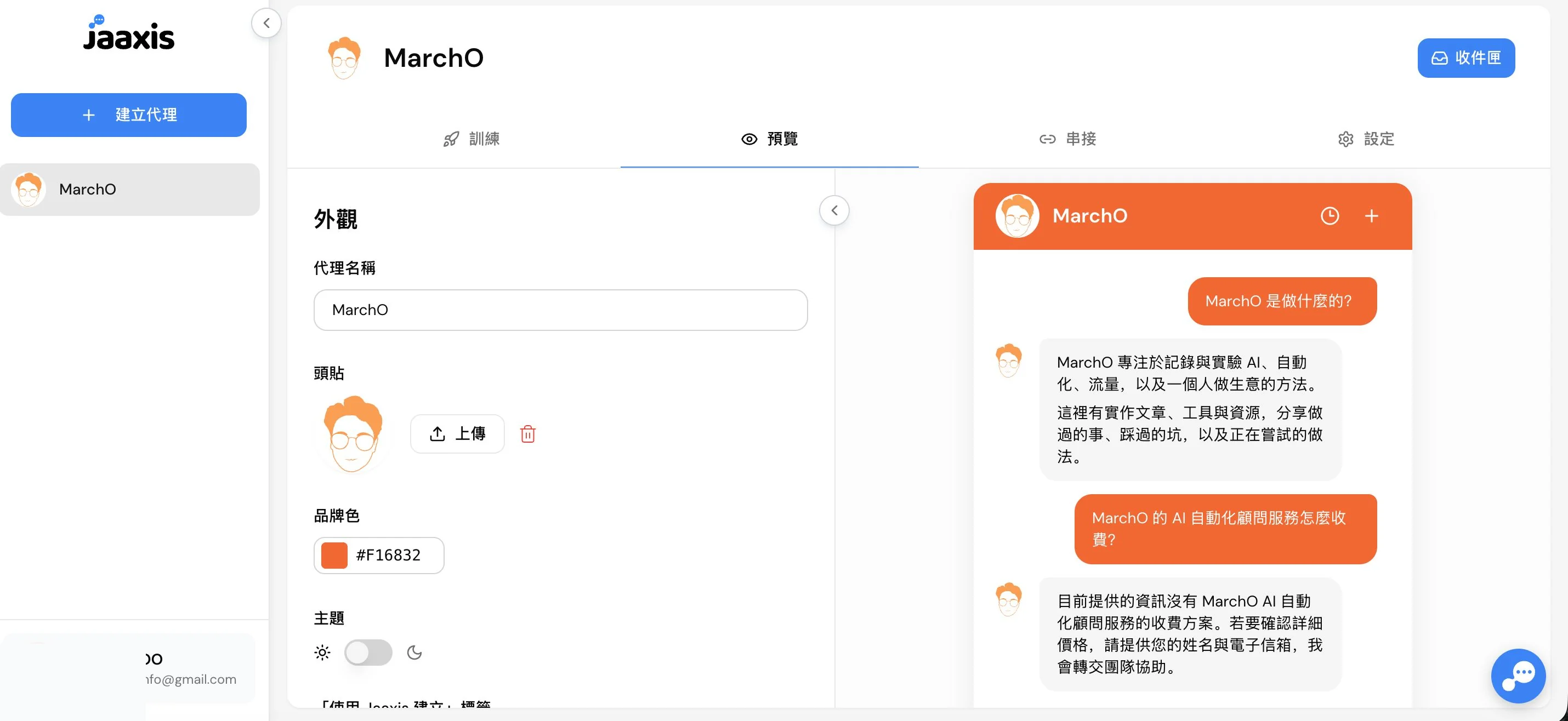
Task: Click the sun icon for light theme
Action: [x=322, y=653]
